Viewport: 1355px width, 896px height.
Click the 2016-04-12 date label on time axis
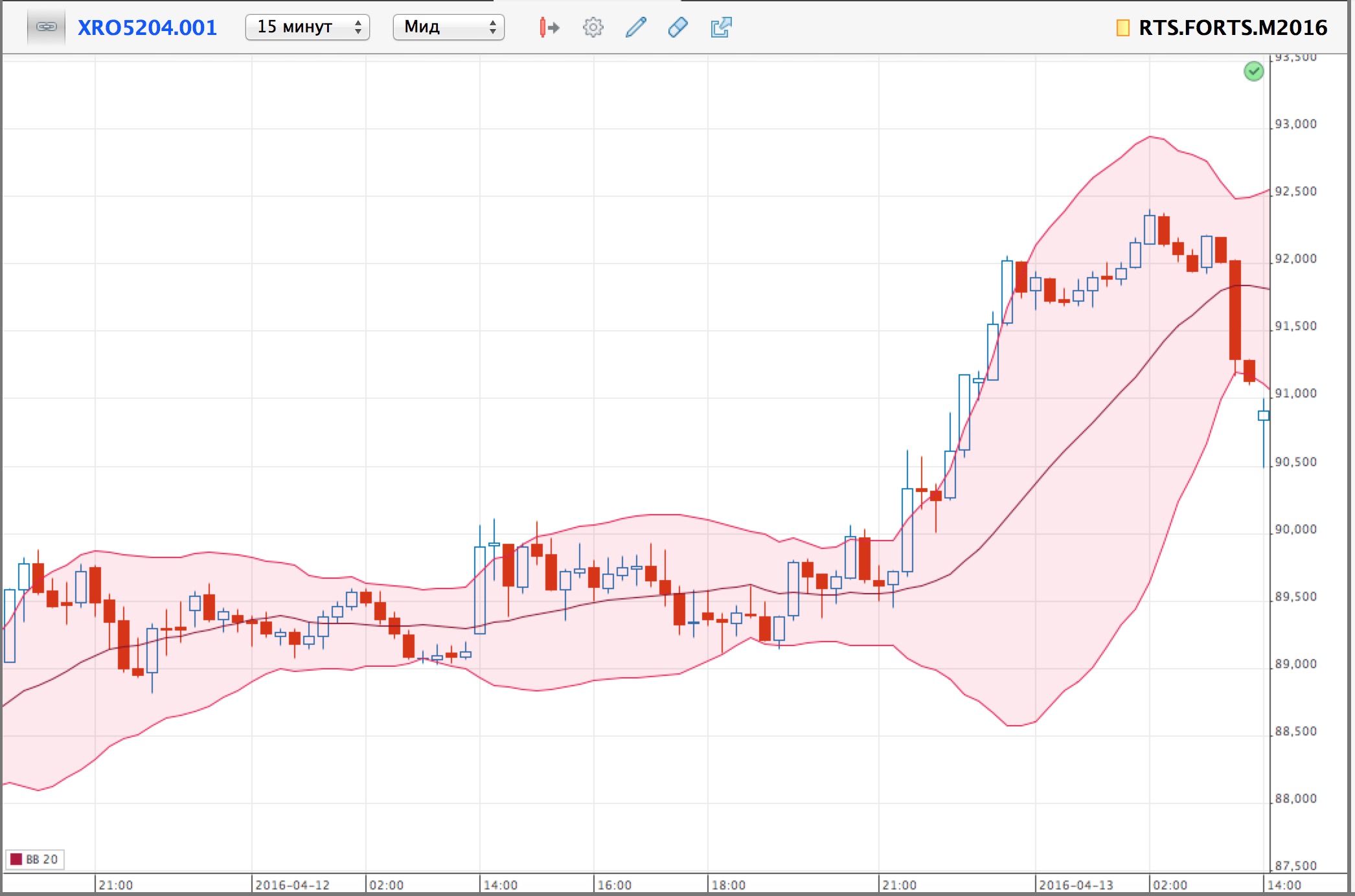click(x=292, y=885)
